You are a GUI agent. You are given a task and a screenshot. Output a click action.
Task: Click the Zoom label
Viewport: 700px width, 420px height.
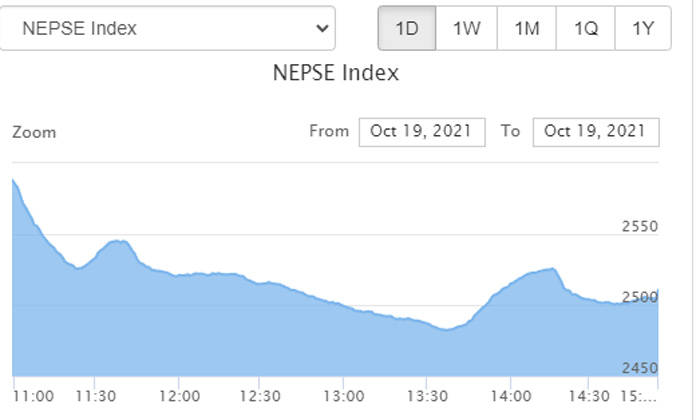(34, 132)
